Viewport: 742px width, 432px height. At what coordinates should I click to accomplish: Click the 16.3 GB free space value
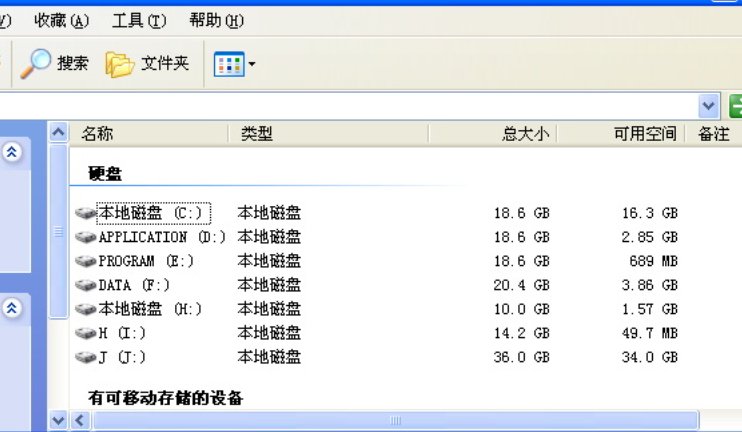click(x=650, y=213)
